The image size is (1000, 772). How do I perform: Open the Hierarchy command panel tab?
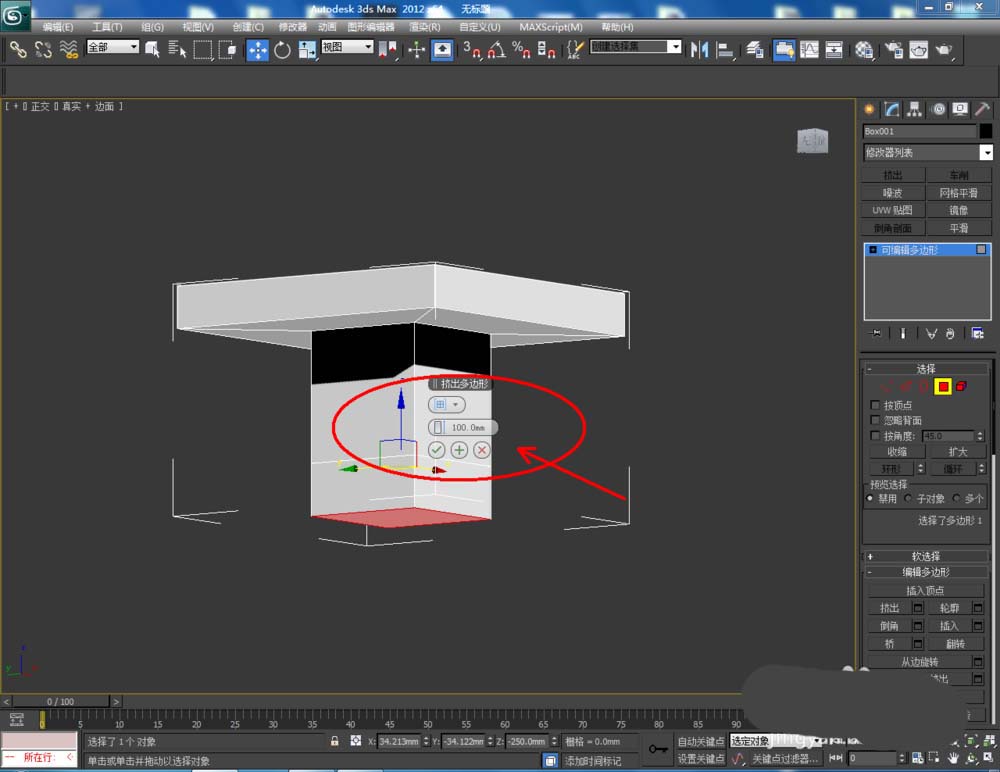(915, 109)
